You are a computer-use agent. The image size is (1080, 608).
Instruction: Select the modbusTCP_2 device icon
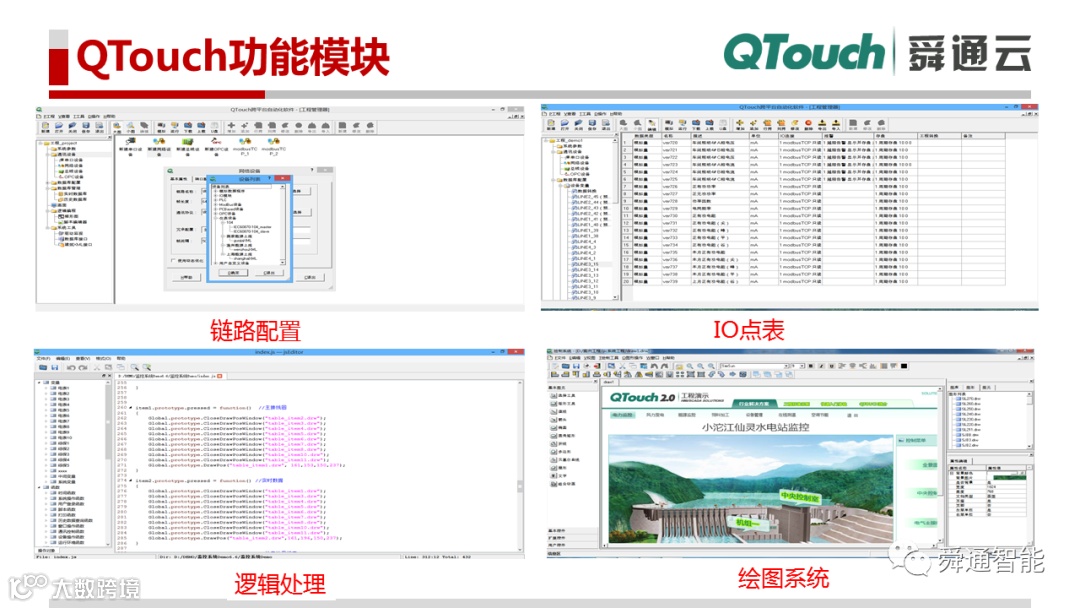tap(273, 141)
